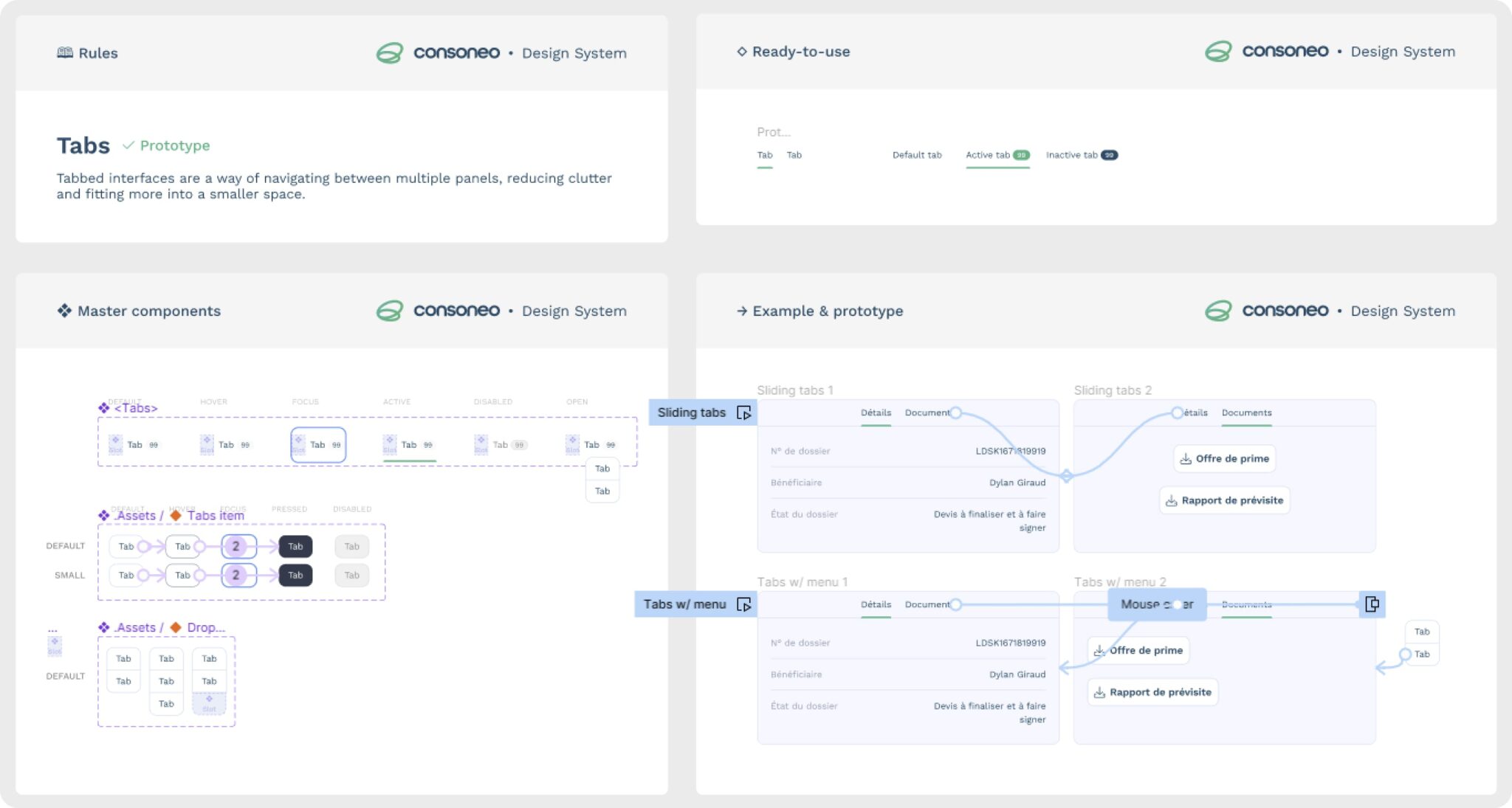Click the OPEN state tab in <Tabs>
This screenshot has width=1512, height=808.
tap(592, 445)
